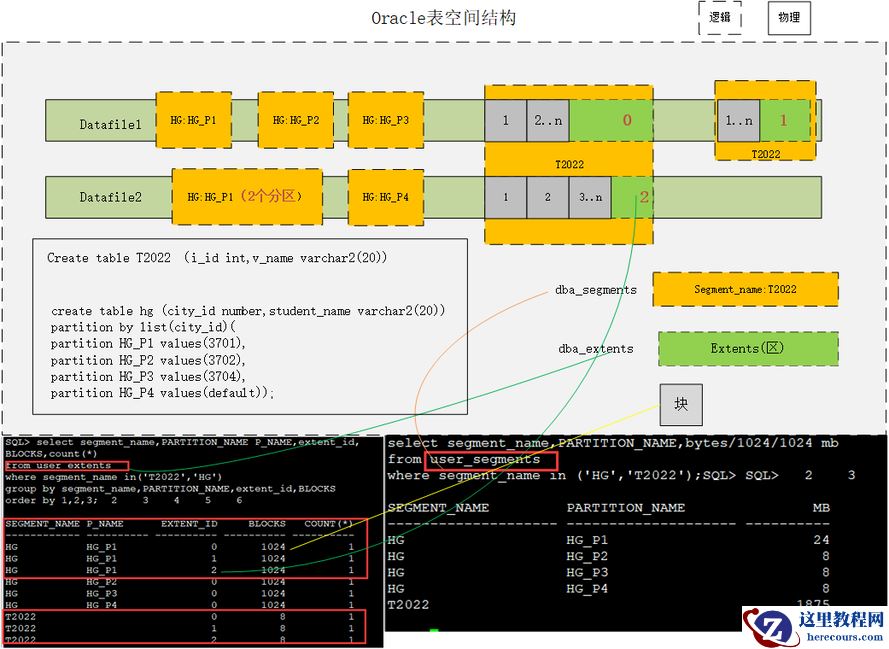Image resolution: width=889 pixels, height=649 pixels.
Task: Click the T2022 label between the datafiles
Action: [569, 164]
